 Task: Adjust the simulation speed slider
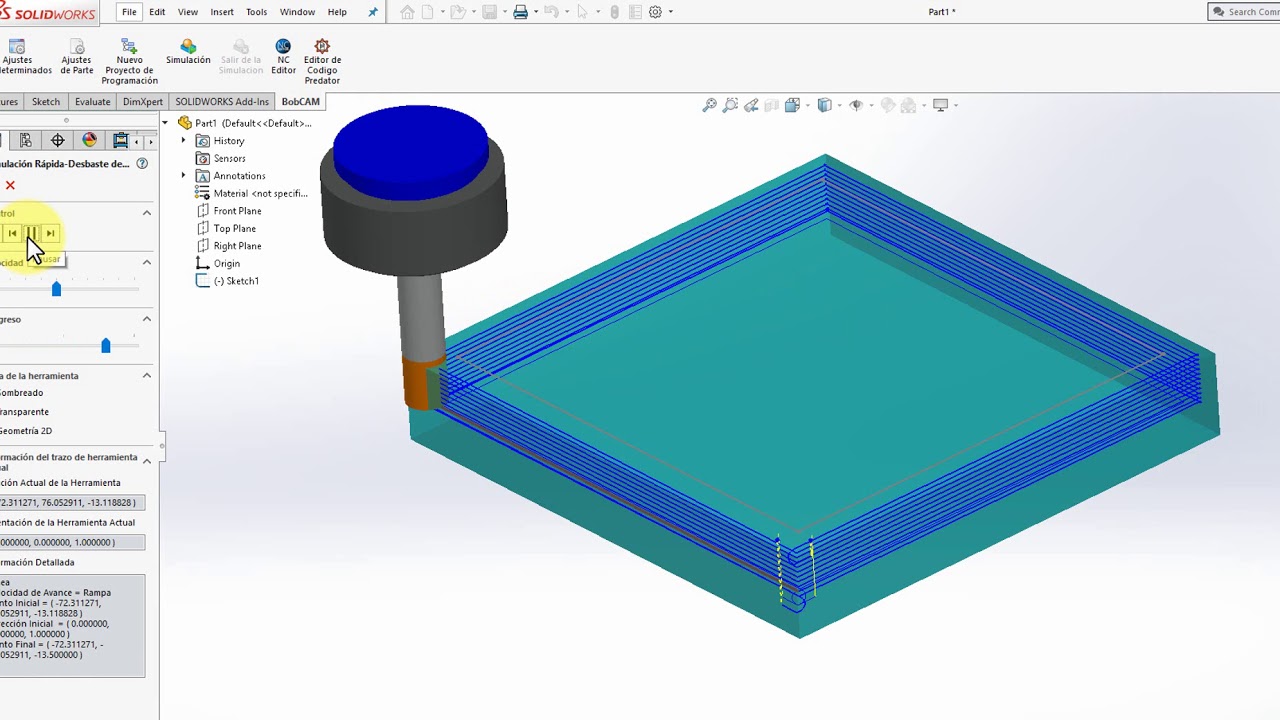click(x=56, y=289)
